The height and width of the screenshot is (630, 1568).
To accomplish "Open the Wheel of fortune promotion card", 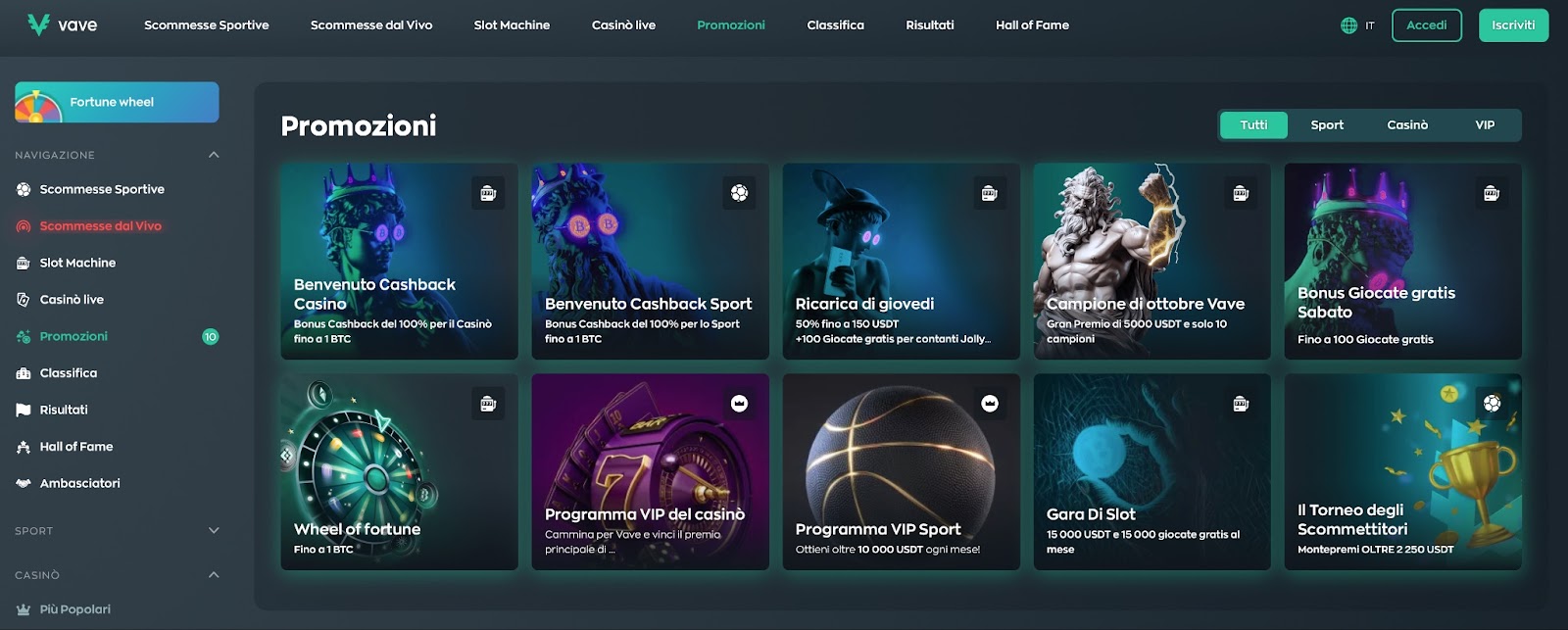I will point(399,472).
